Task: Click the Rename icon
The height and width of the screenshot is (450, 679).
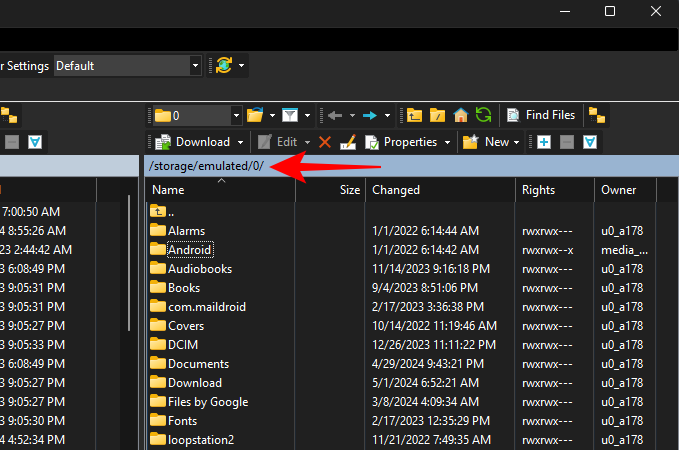Action: 347,142
